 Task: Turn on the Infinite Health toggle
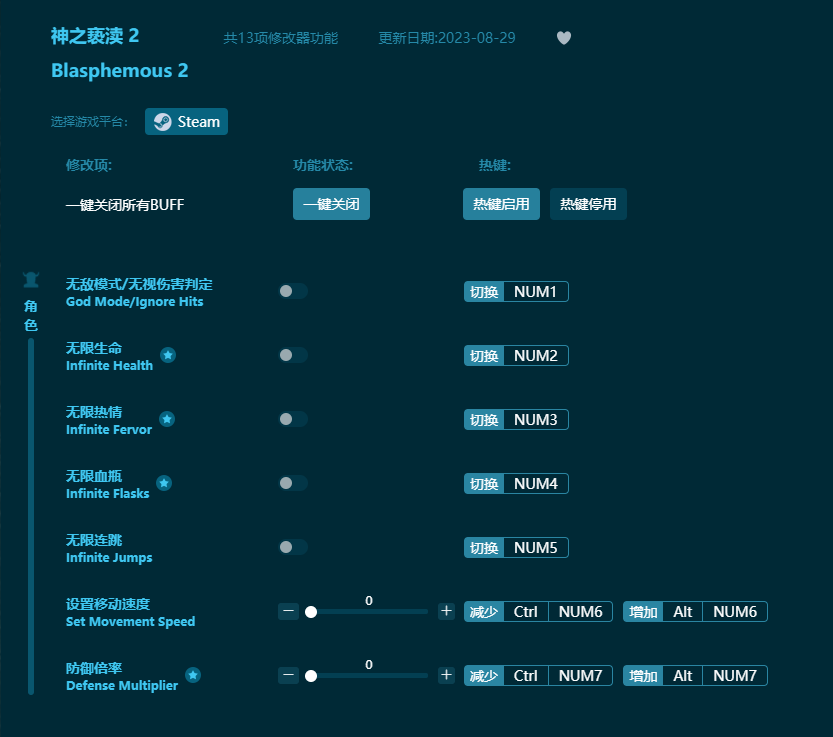pyautogui.click(x=293, y=355)
